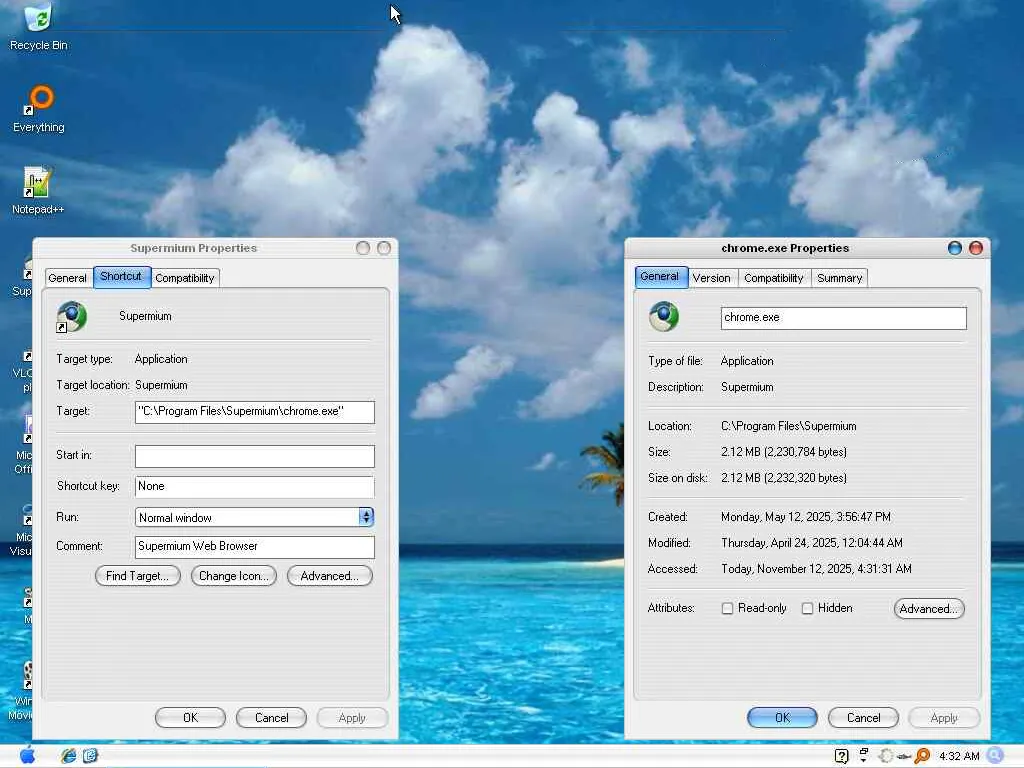This screenshot has height=768, width=1024.
Task: Select the Notepad++ desktop shortcut
Action: point(38,190)
